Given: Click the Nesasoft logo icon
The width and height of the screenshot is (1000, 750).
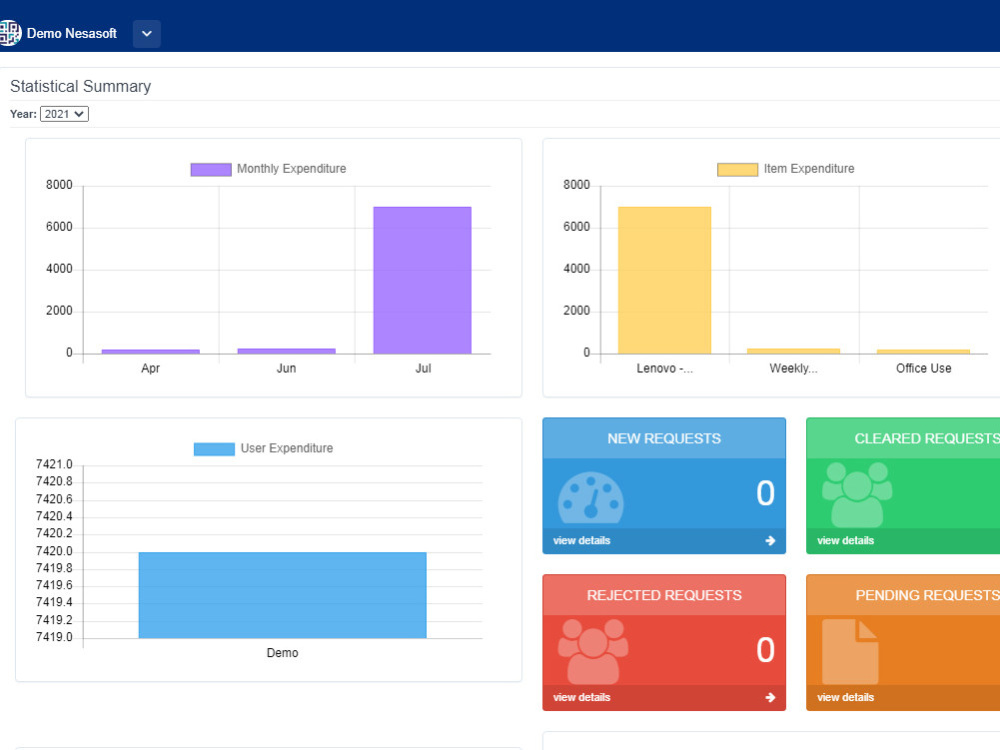Looking at the screenshot, I should tap(10, 33).
